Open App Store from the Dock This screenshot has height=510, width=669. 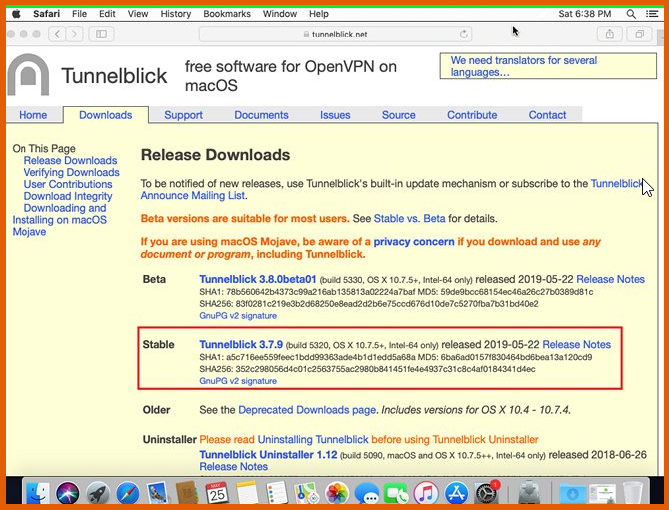click(457, 492)
